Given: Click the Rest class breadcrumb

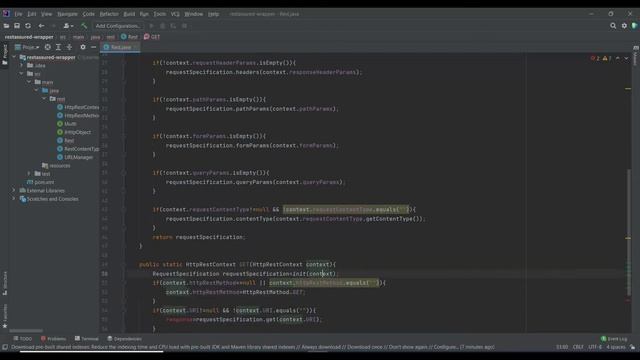Looking at the screenshot, I should 129,37.
